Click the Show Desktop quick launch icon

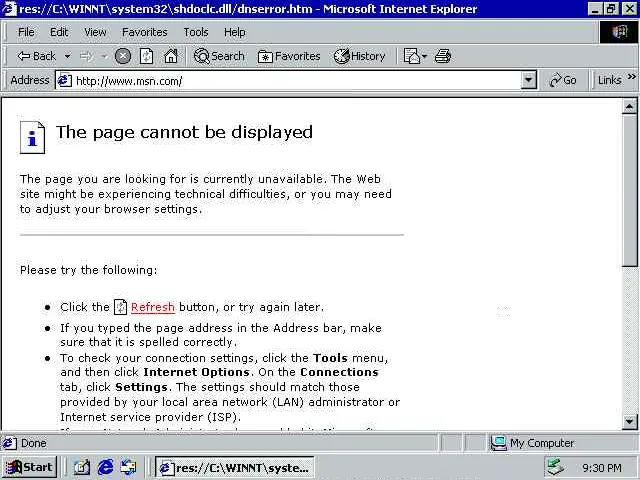tap(81, 467)
